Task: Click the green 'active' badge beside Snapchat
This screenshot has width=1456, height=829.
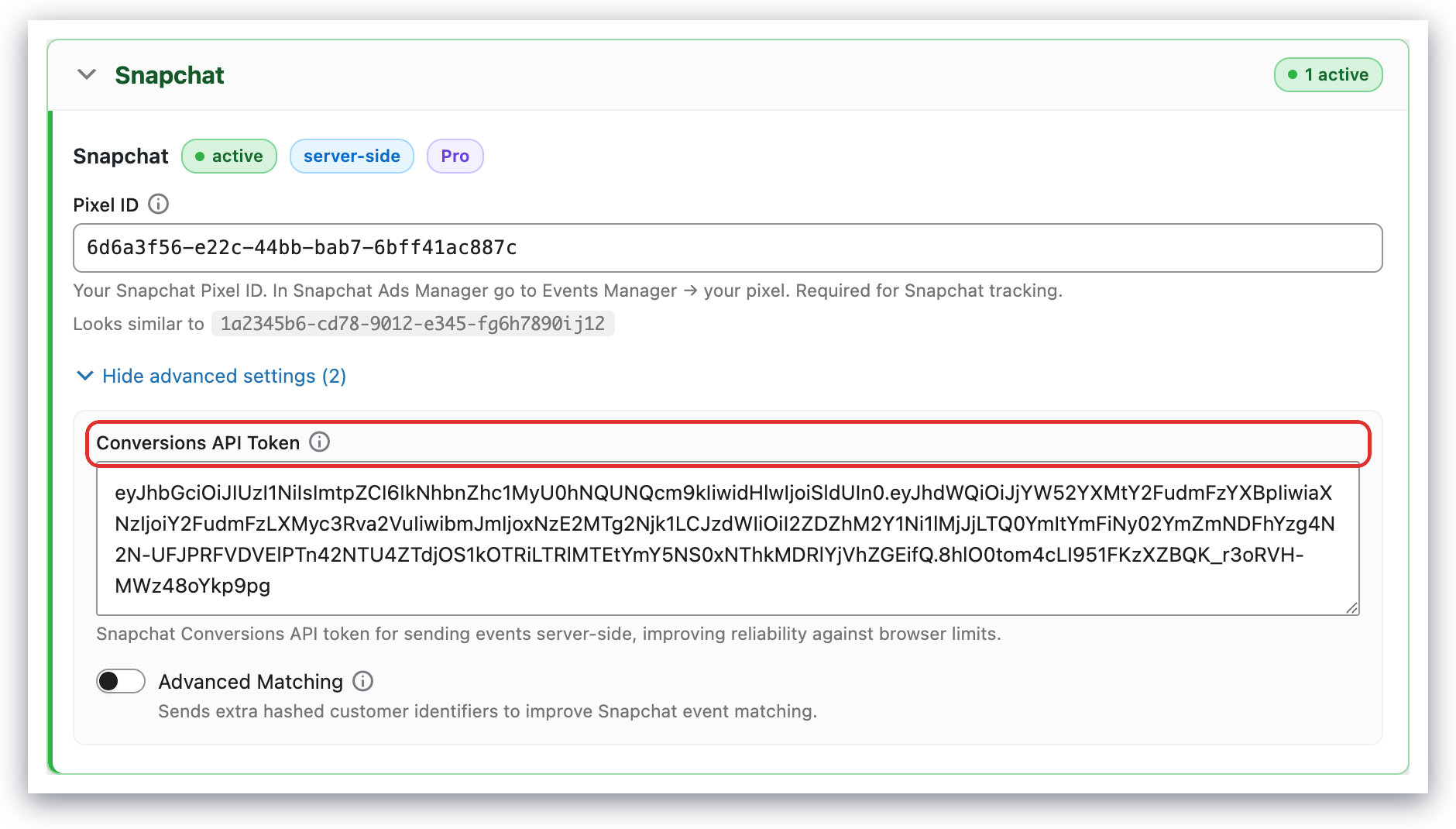Action: [x=229, y=156]
